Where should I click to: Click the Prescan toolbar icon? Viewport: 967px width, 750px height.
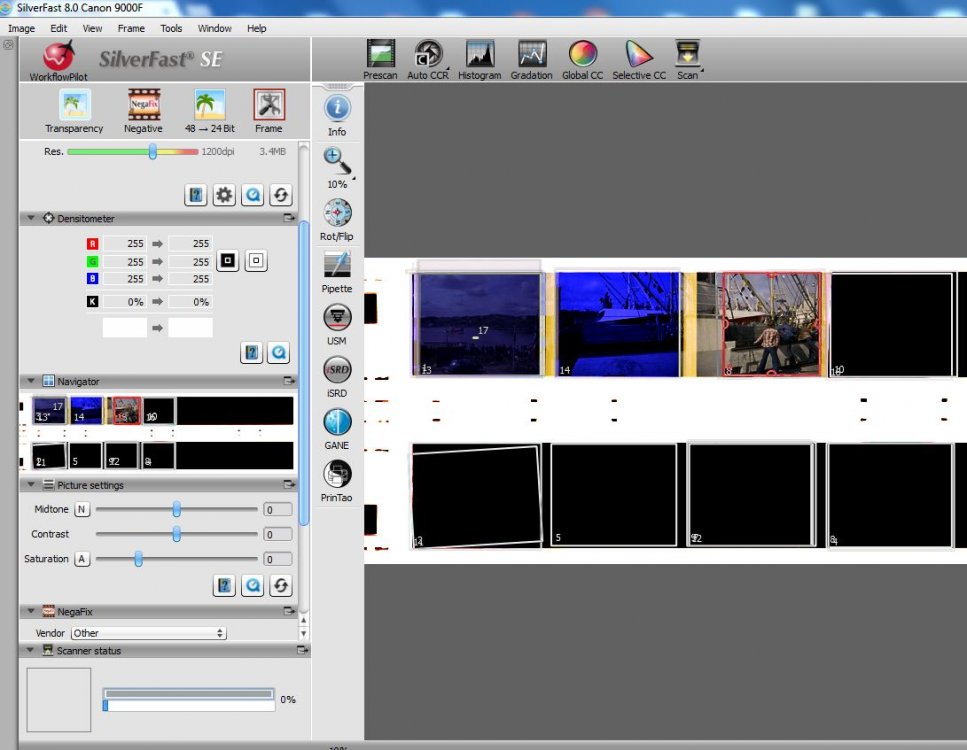(380, 55)
